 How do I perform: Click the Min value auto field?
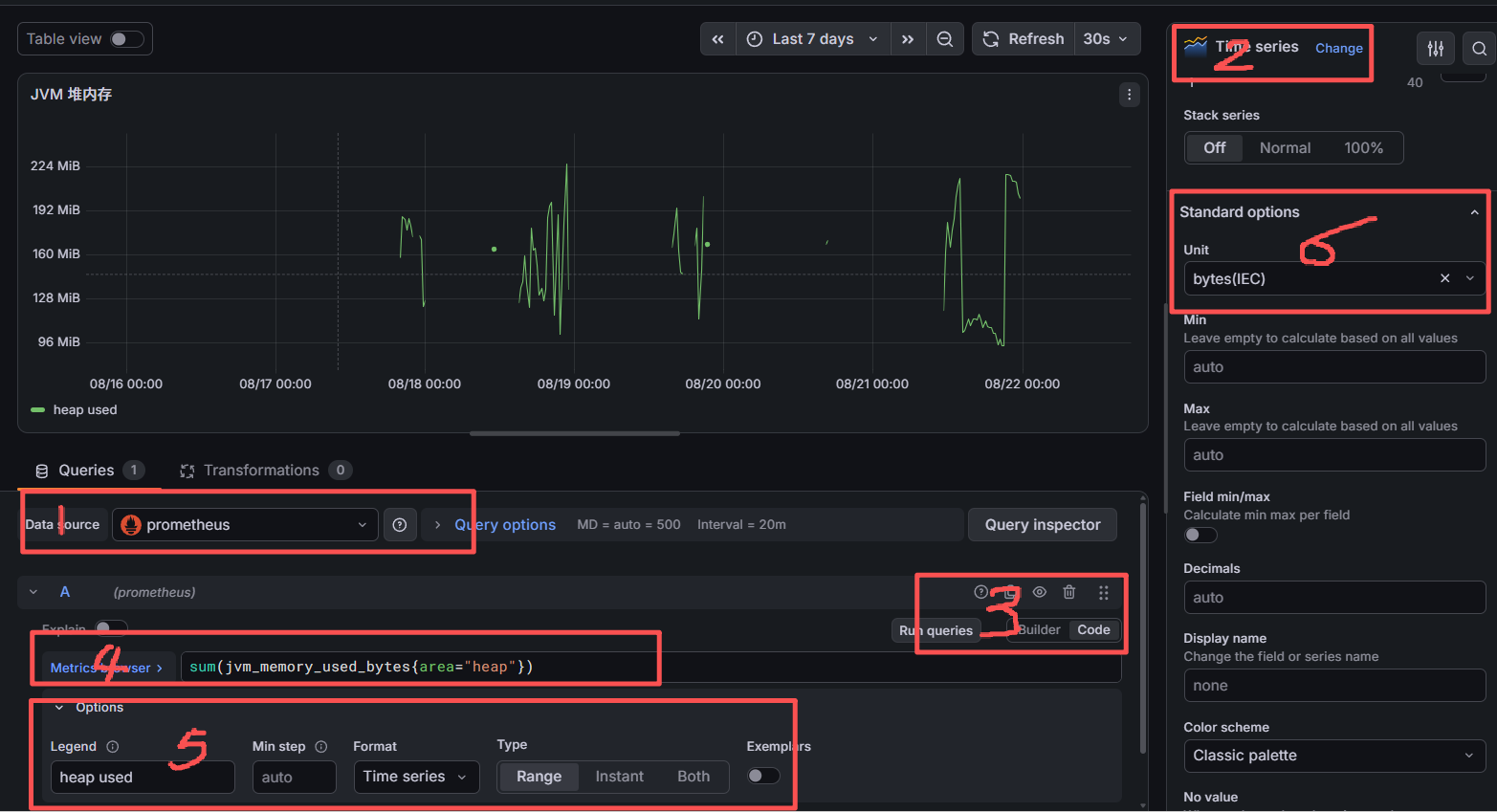1333,367
